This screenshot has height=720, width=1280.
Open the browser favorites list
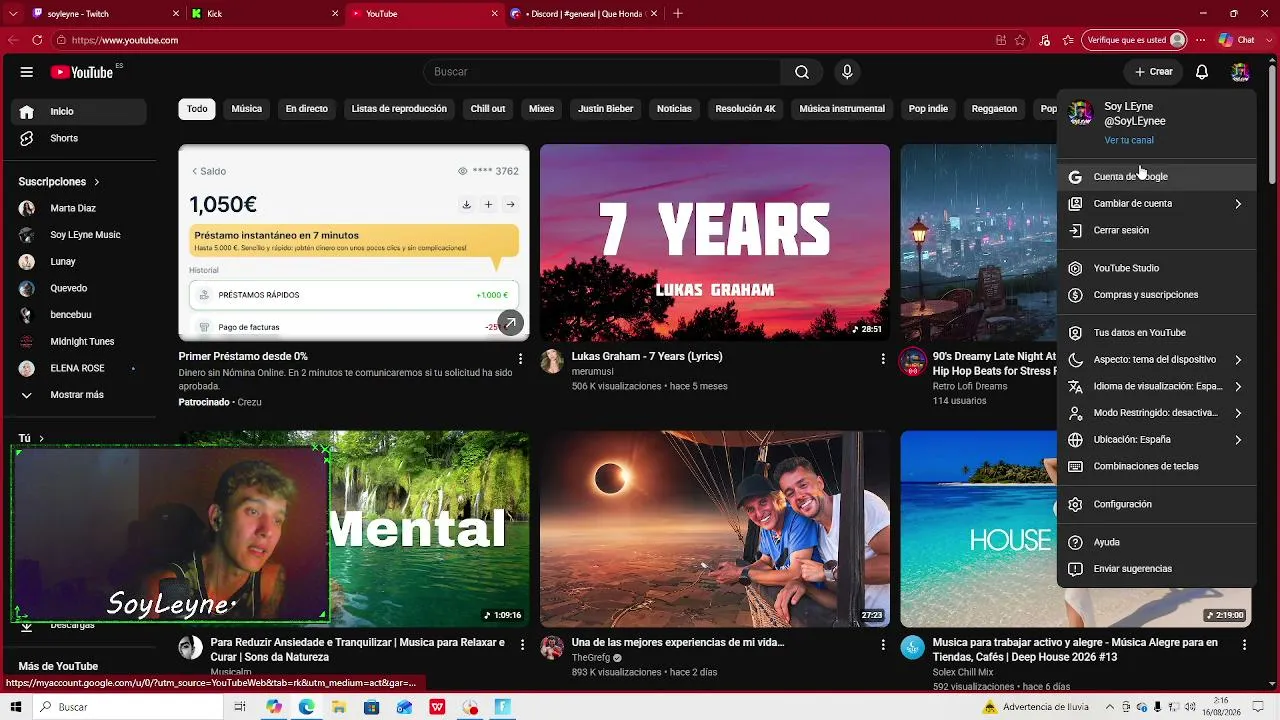(x=1069, y=40)
